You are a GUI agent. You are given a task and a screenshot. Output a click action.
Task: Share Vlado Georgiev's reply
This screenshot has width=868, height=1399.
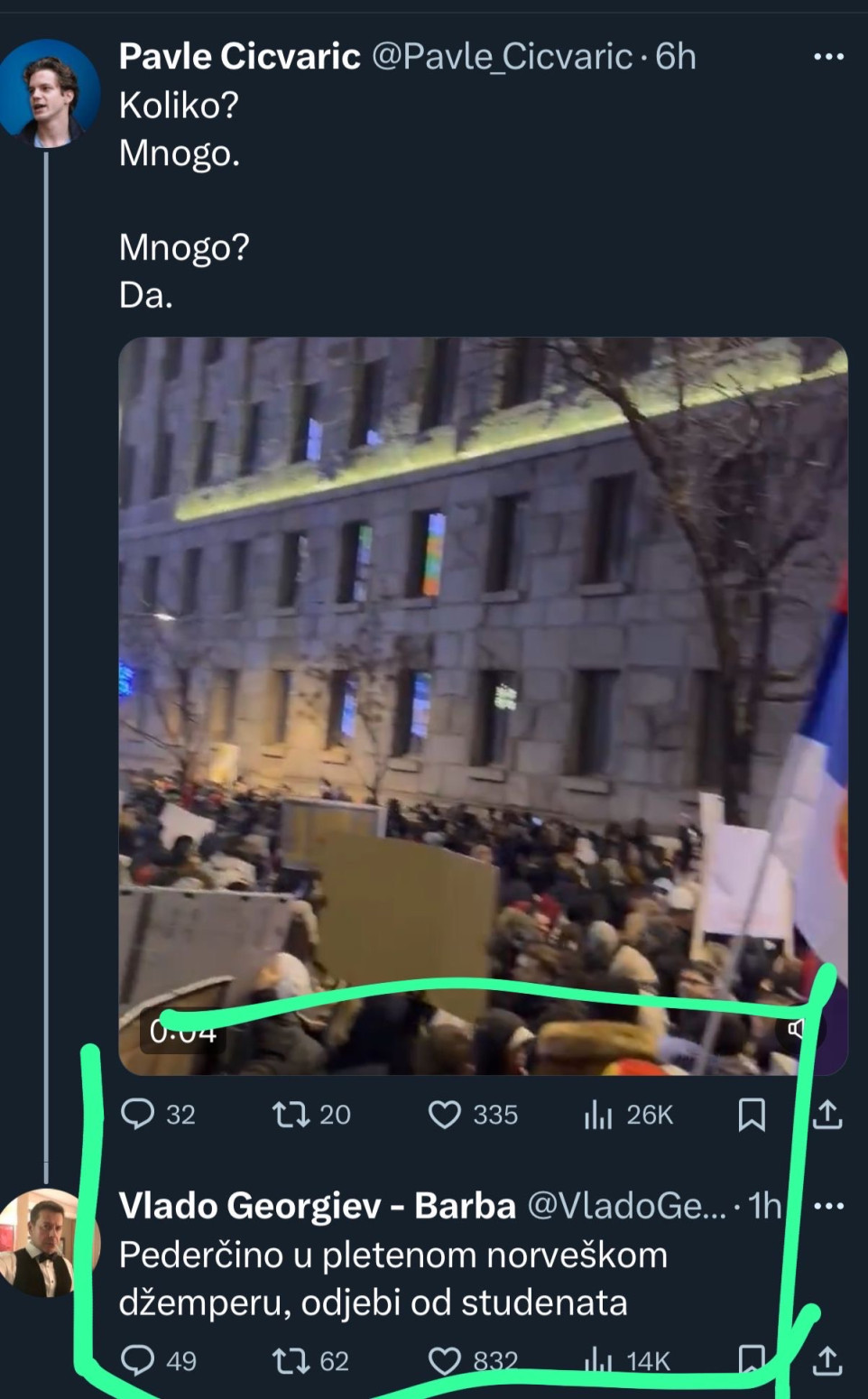pyautogui.click(x=826, y=1360)
